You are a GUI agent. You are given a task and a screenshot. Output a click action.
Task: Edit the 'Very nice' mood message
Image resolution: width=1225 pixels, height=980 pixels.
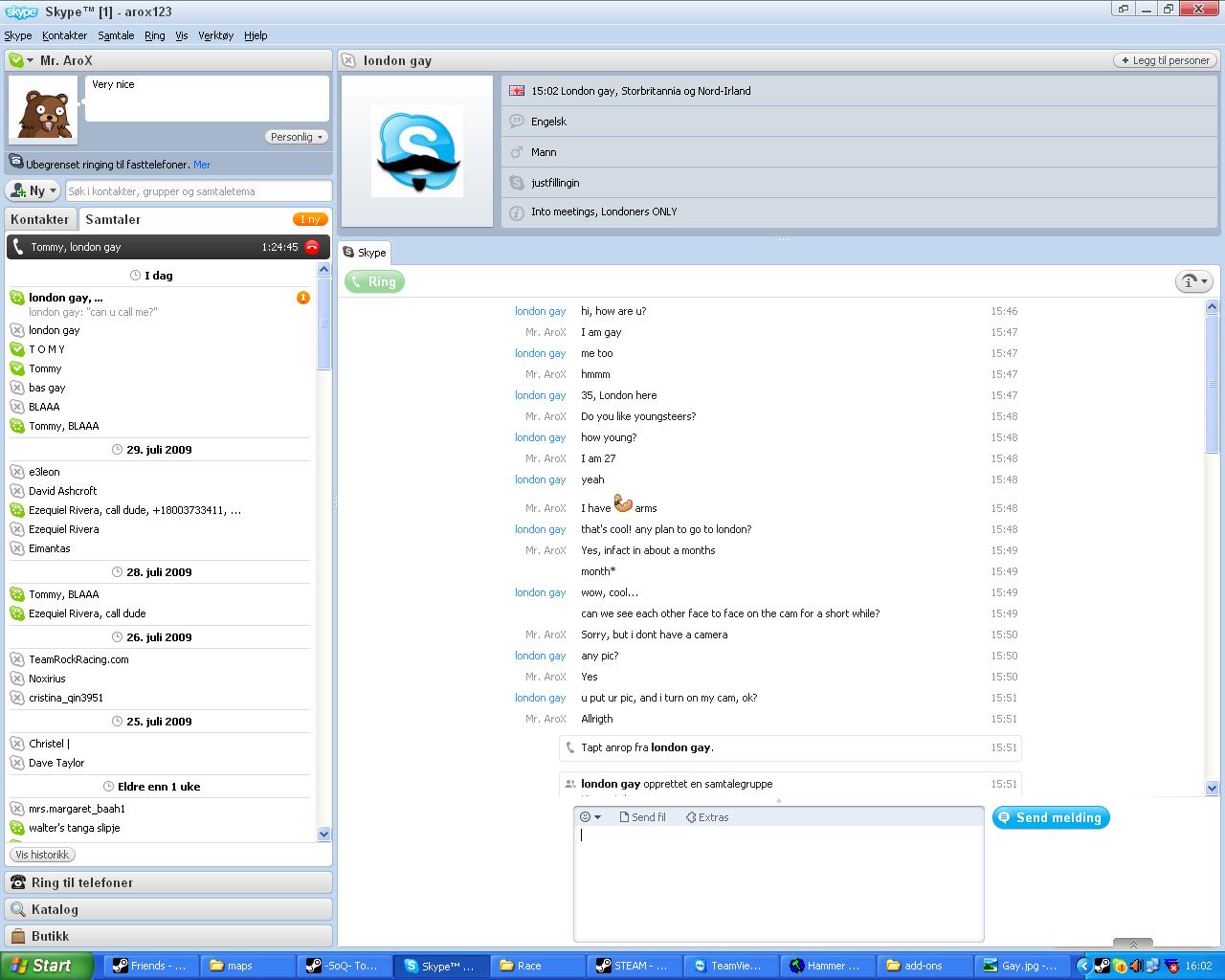207,99
